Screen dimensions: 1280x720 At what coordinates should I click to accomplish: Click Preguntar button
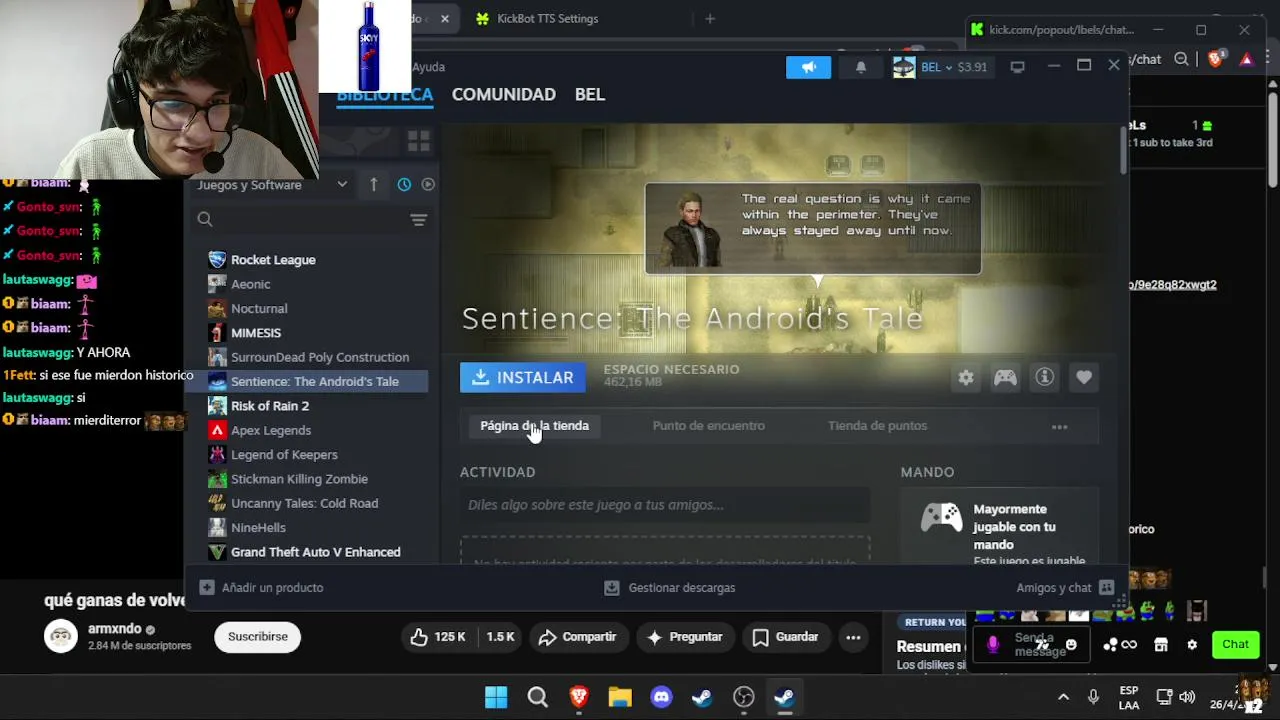coord(684,637)
